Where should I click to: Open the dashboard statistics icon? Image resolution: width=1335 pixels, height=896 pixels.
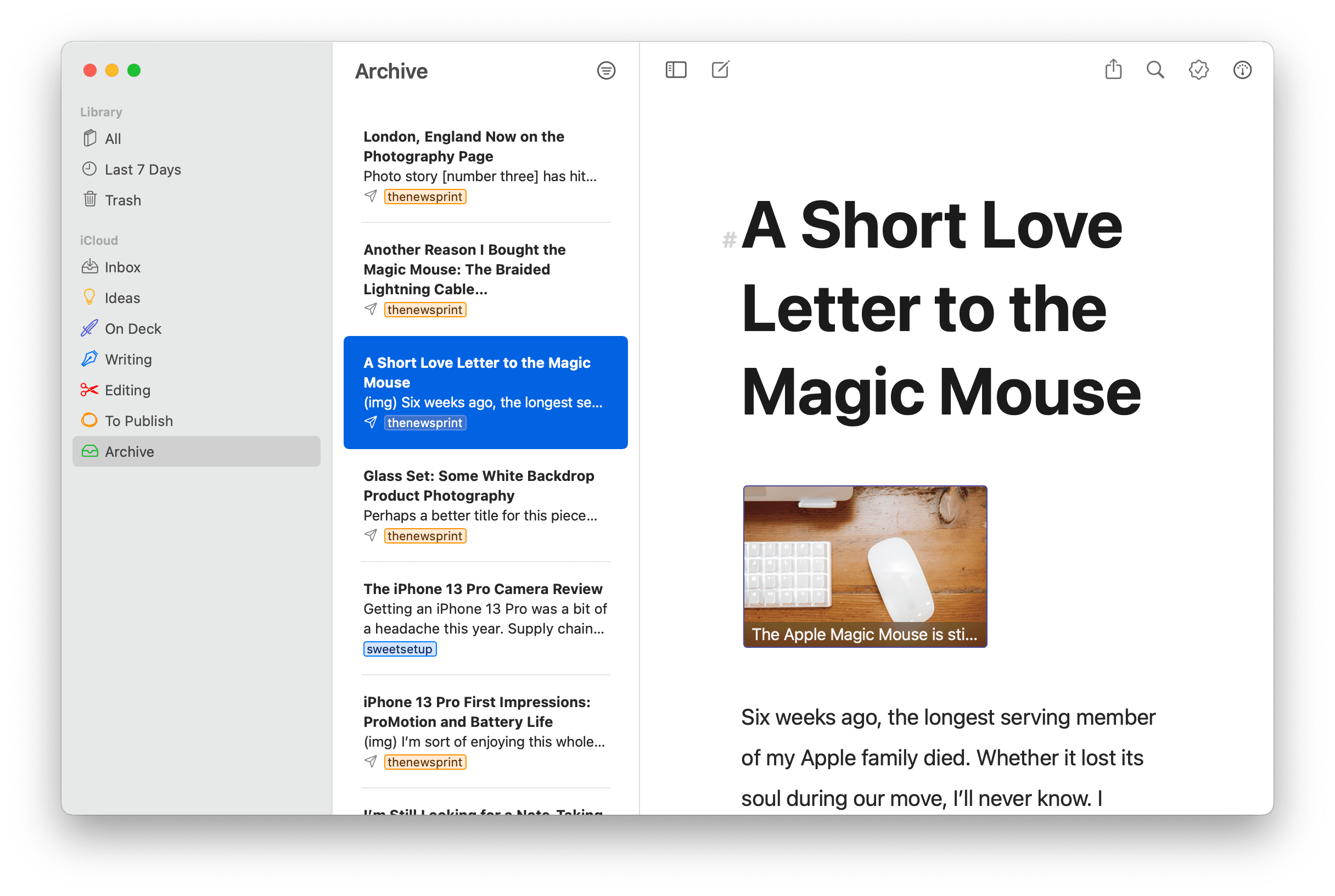[1242, 70]
